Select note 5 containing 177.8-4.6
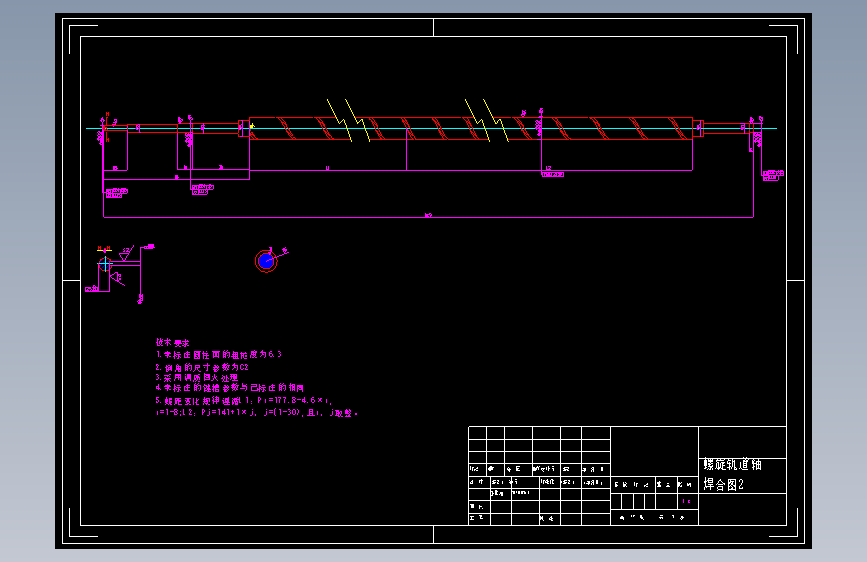This screenshot has height=562, width=867. [243, 400]
